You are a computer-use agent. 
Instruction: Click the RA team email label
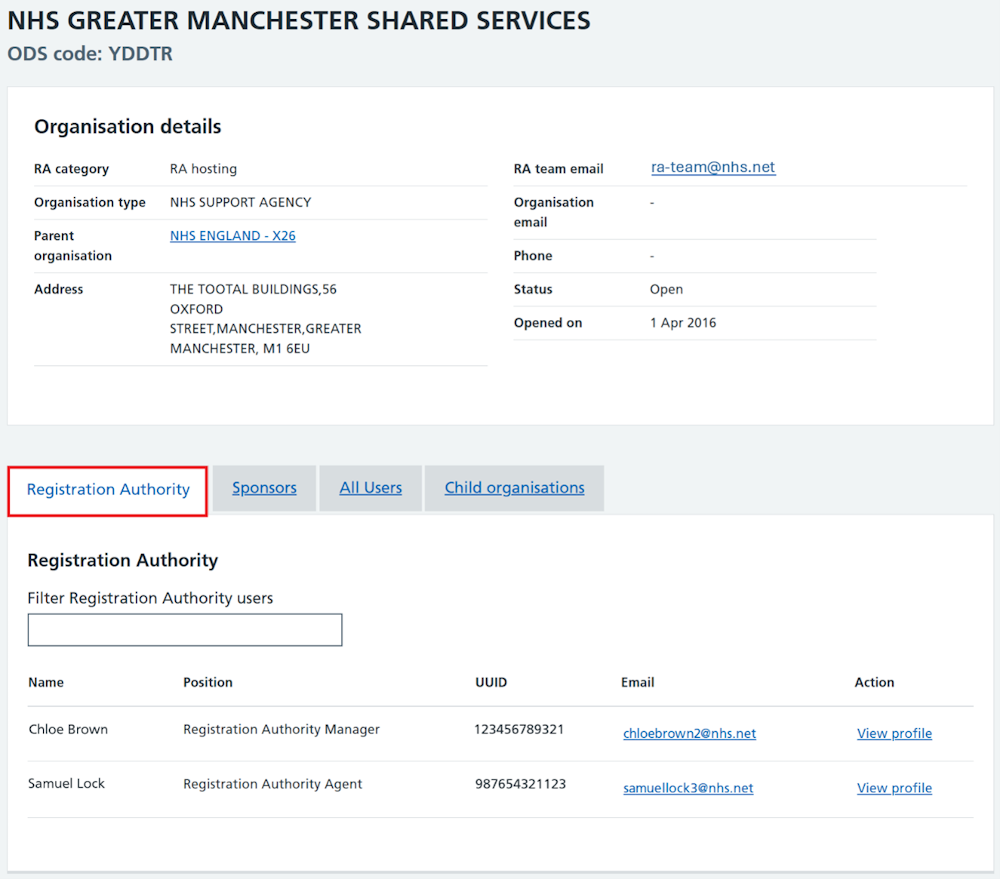(559, 168)
